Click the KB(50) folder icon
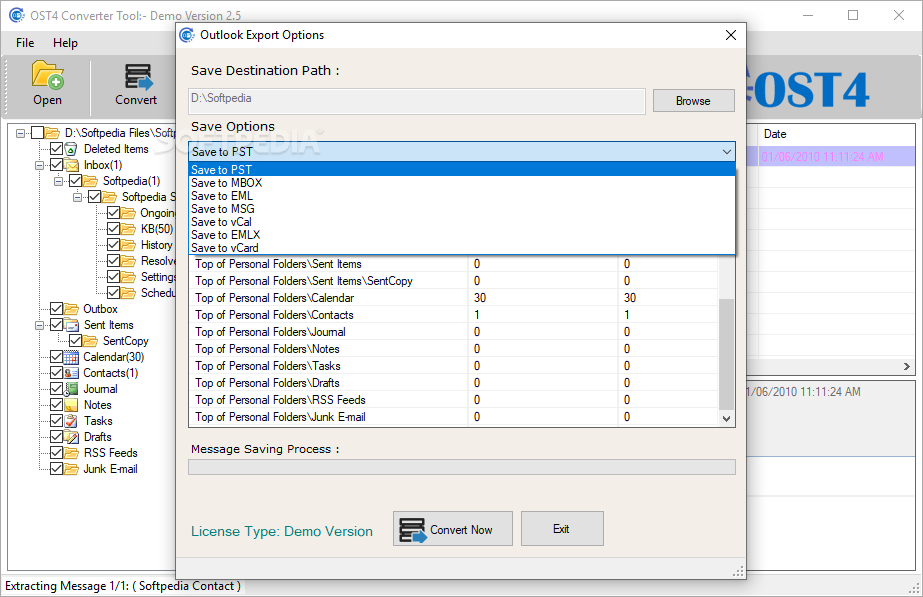Image resolution: width=923 pixels, height=597 pixels. coord(128,229)
